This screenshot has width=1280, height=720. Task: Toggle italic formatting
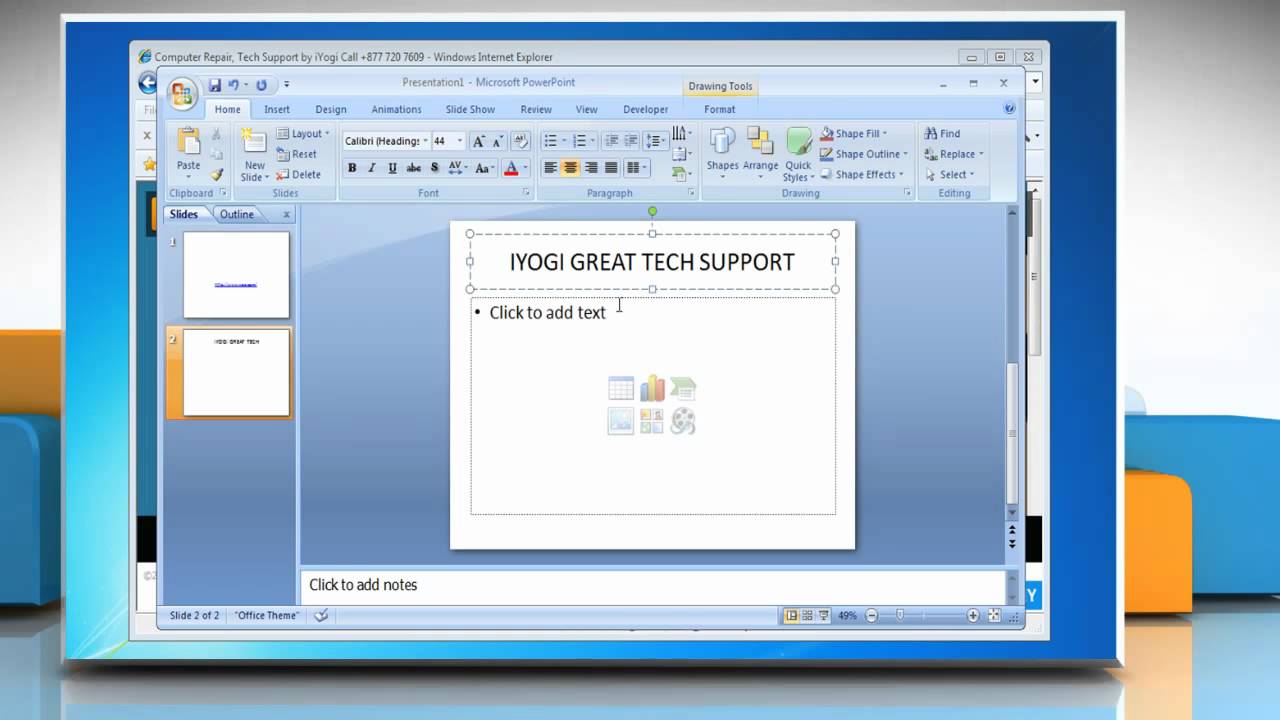(x=372, y=168)
